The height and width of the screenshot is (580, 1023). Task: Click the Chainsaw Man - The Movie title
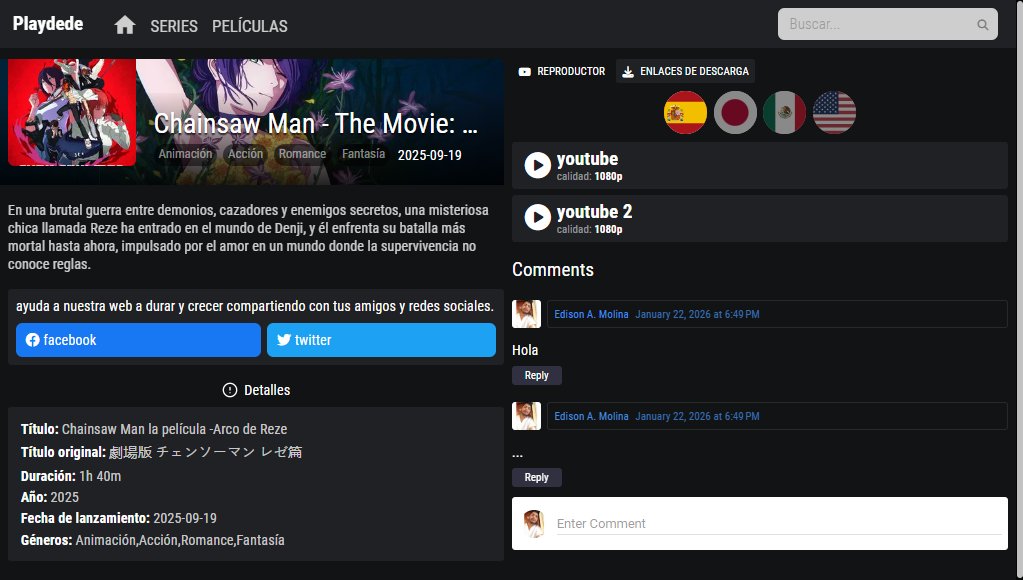coord(316,123)
